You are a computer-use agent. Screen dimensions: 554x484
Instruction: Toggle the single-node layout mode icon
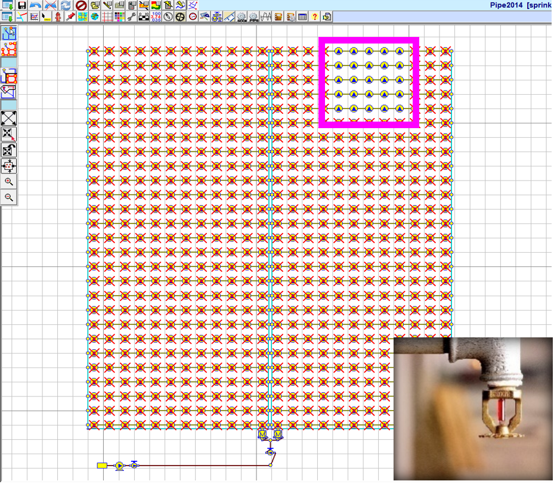point(8,33)
